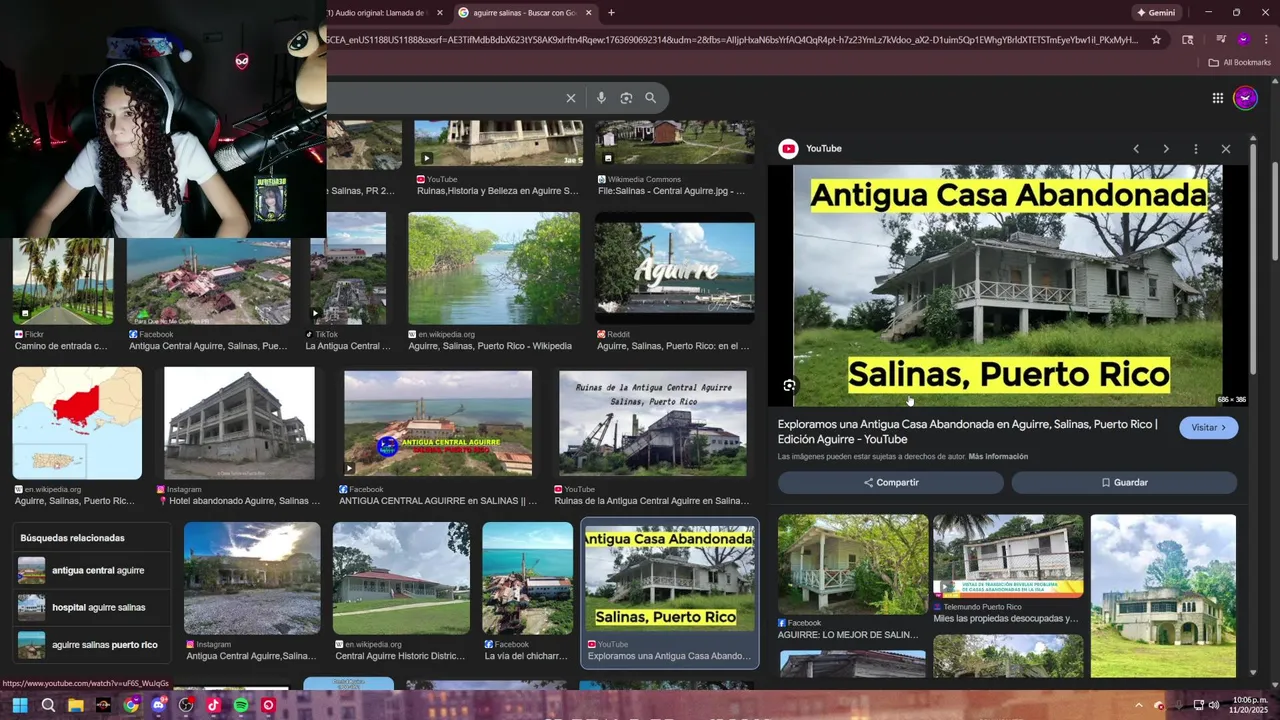Open a new browser tab with plus icon
This screenshot has width=1280, height=720.
click(611, 13)
